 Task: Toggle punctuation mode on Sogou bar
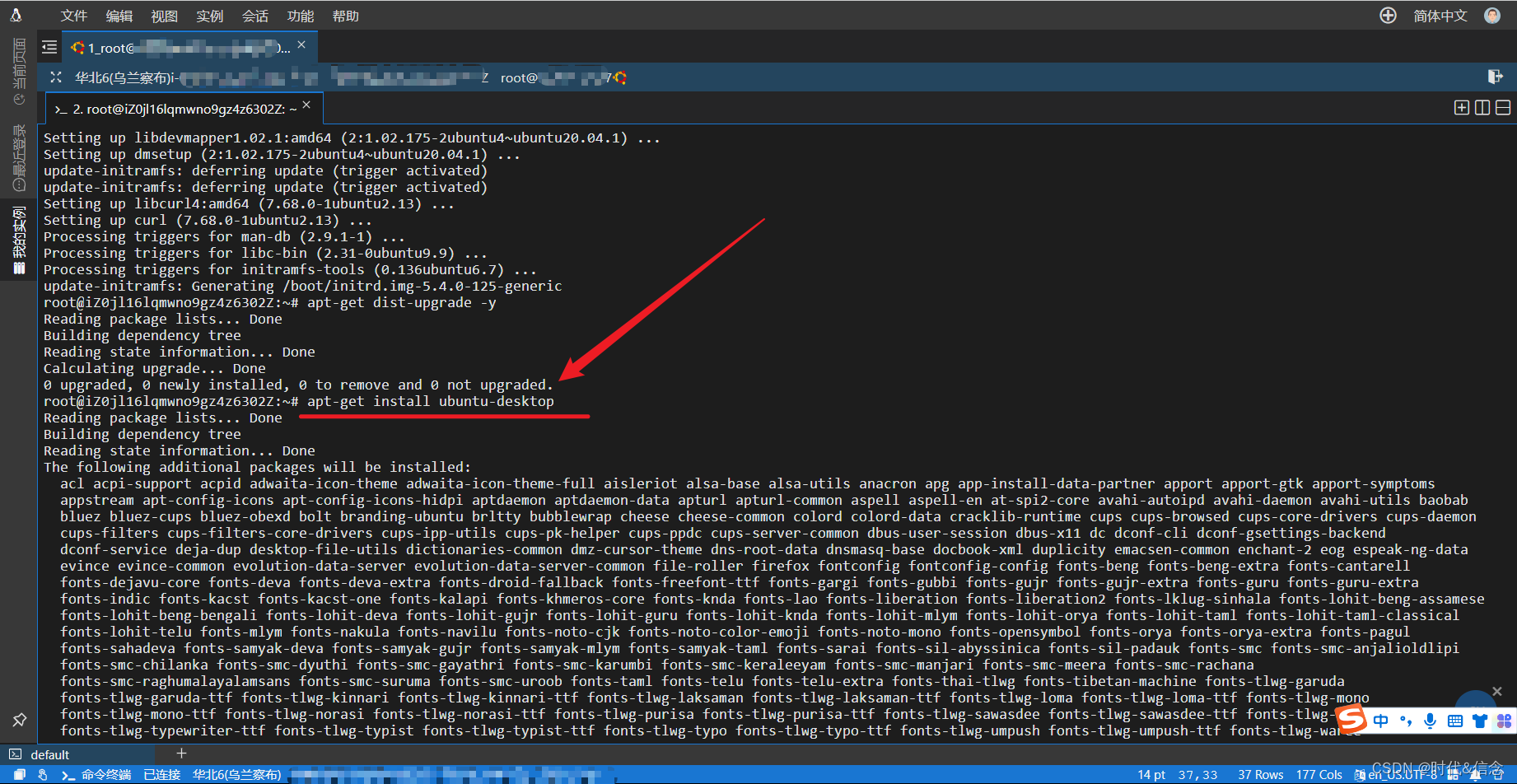(x=1406, y=721)
